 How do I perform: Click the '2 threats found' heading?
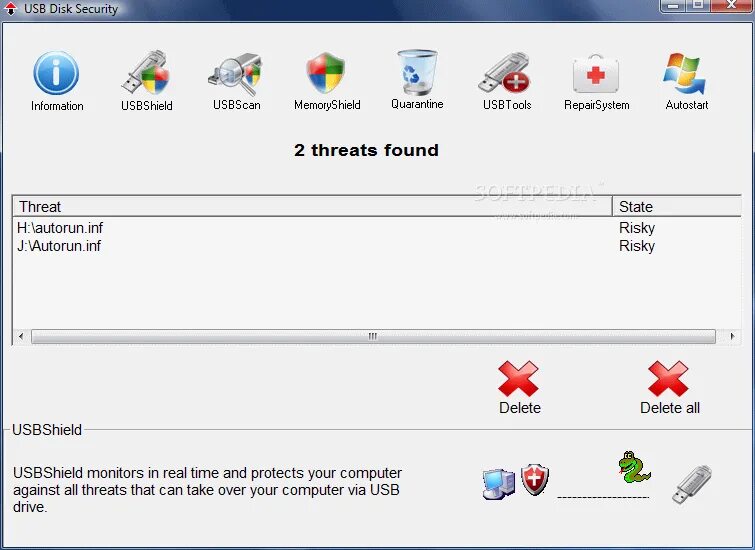pos(366,150)
